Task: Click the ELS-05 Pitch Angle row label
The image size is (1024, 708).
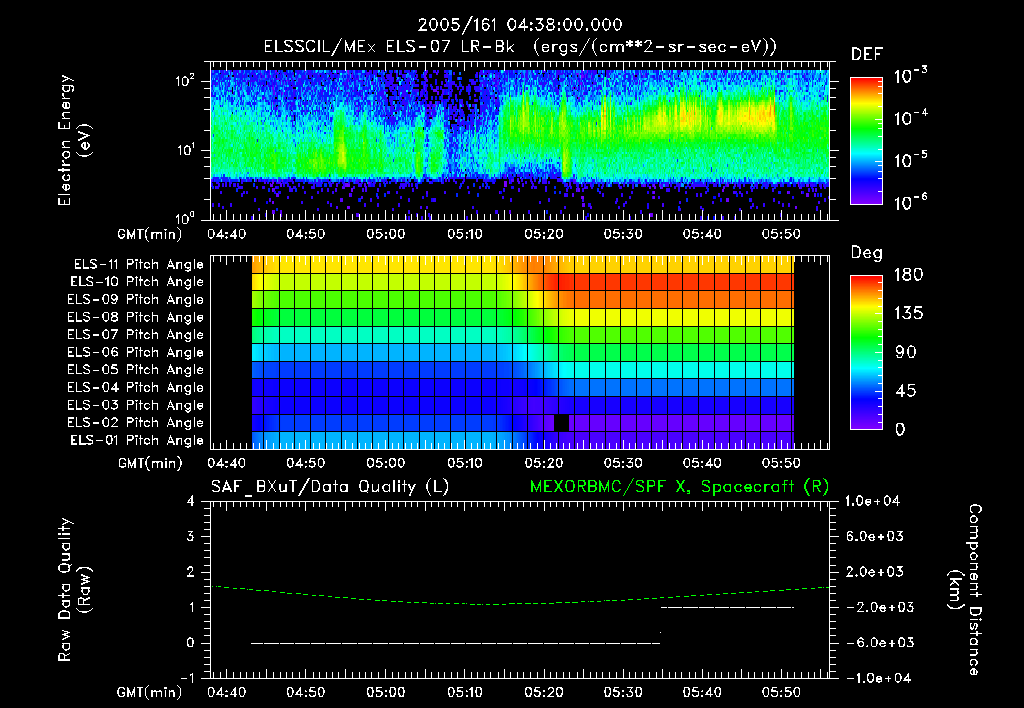Action: tap(136, 370)
